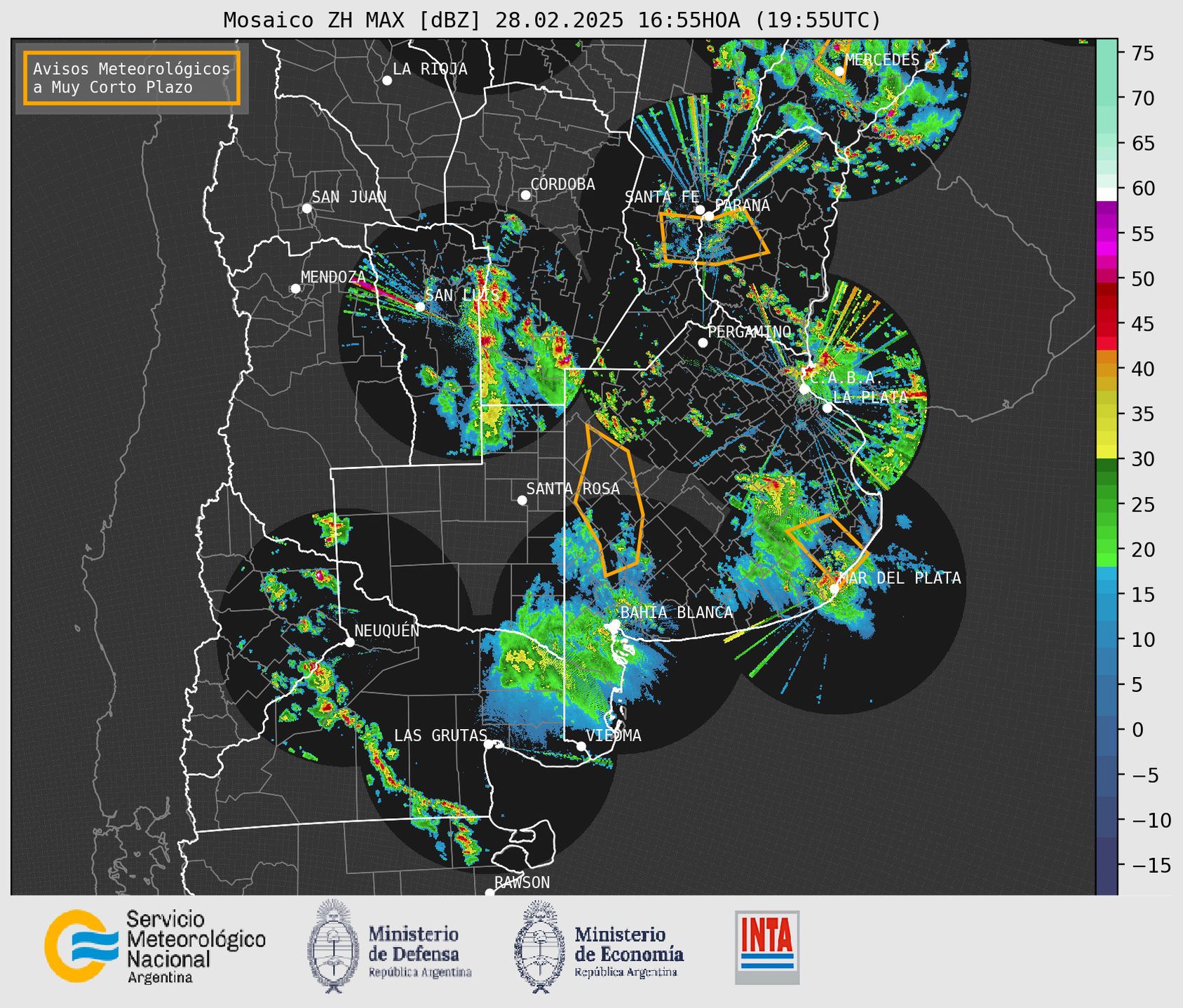
Task: Click the −15 dBZ dark blue band
Action: [1107, 864]
